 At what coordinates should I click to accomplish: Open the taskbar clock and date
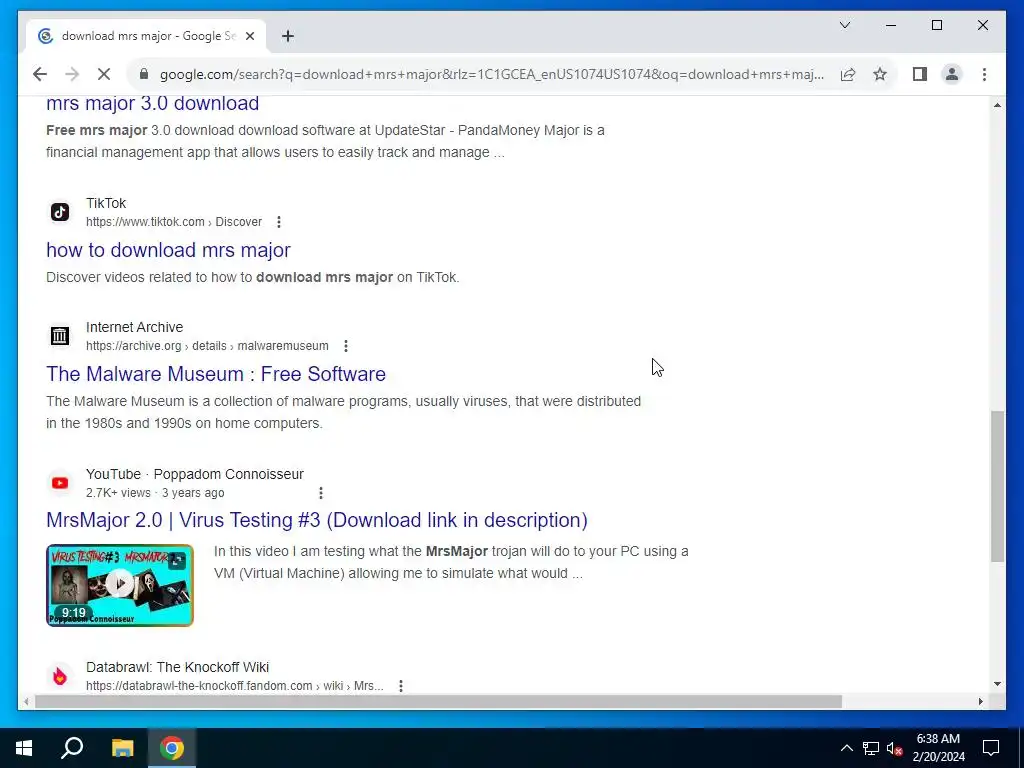pos(938,748)
